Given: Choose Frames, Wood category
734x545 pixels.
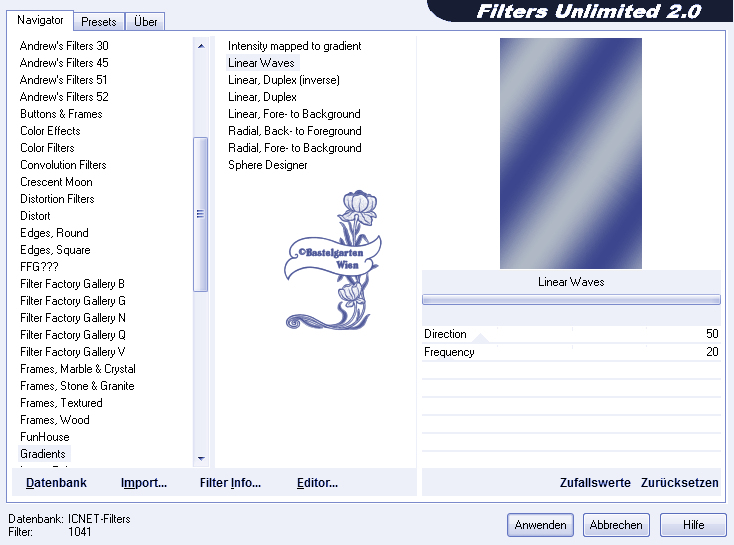Looking at the screenshot, I should tap(55, 420).
